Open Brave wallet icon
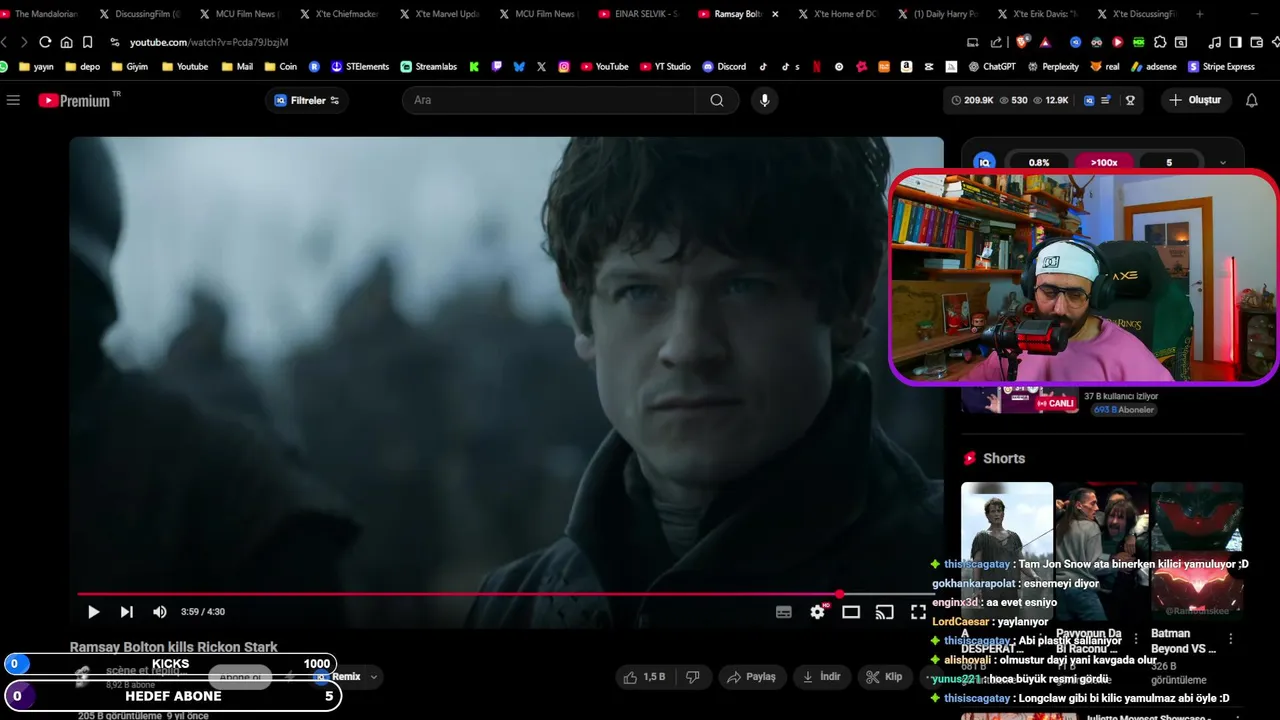Viewport: 1280px width, 720px height. point(1256,42)
